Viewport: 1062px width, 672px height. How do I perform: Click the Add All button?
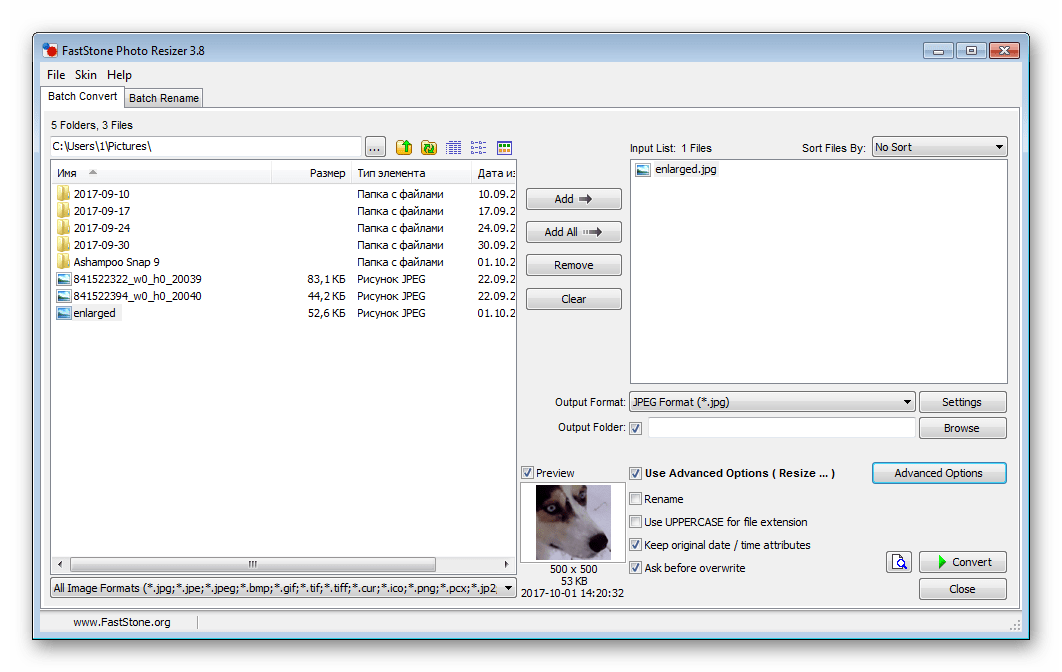(x=573, y=232)
